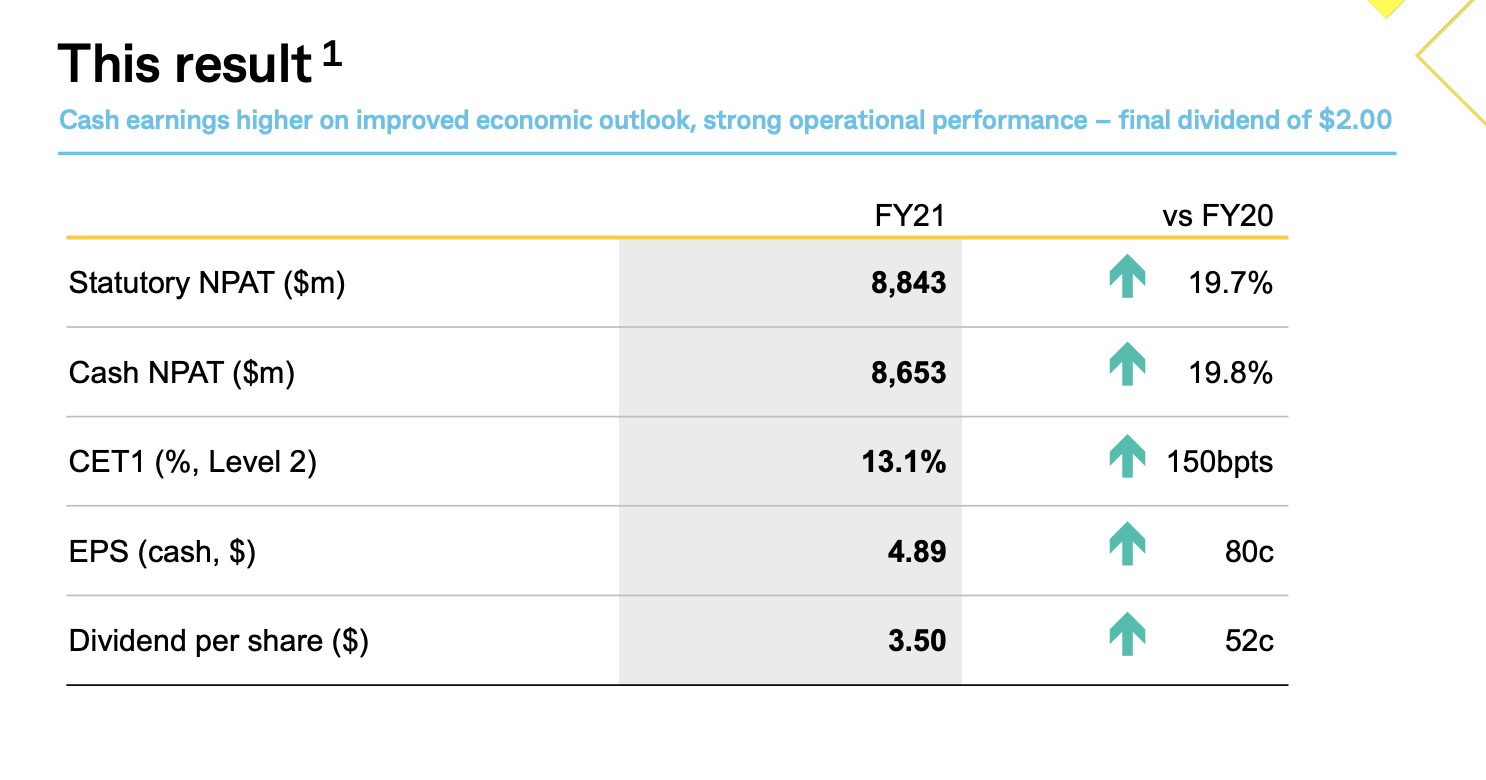Click the up arrow next to 150bpts
The width and height of the screenshot is (1486, 780).
(1127, 456)
